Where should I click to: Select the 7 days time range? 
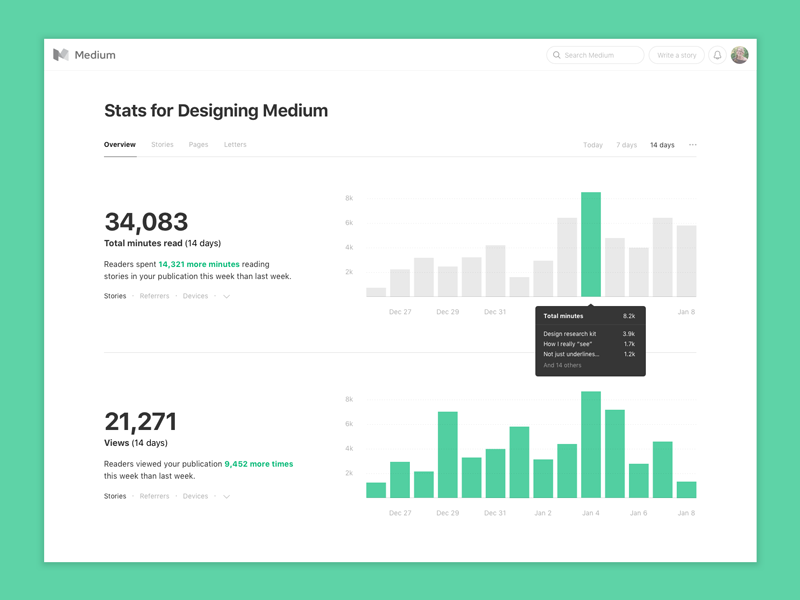pos(627,145)
